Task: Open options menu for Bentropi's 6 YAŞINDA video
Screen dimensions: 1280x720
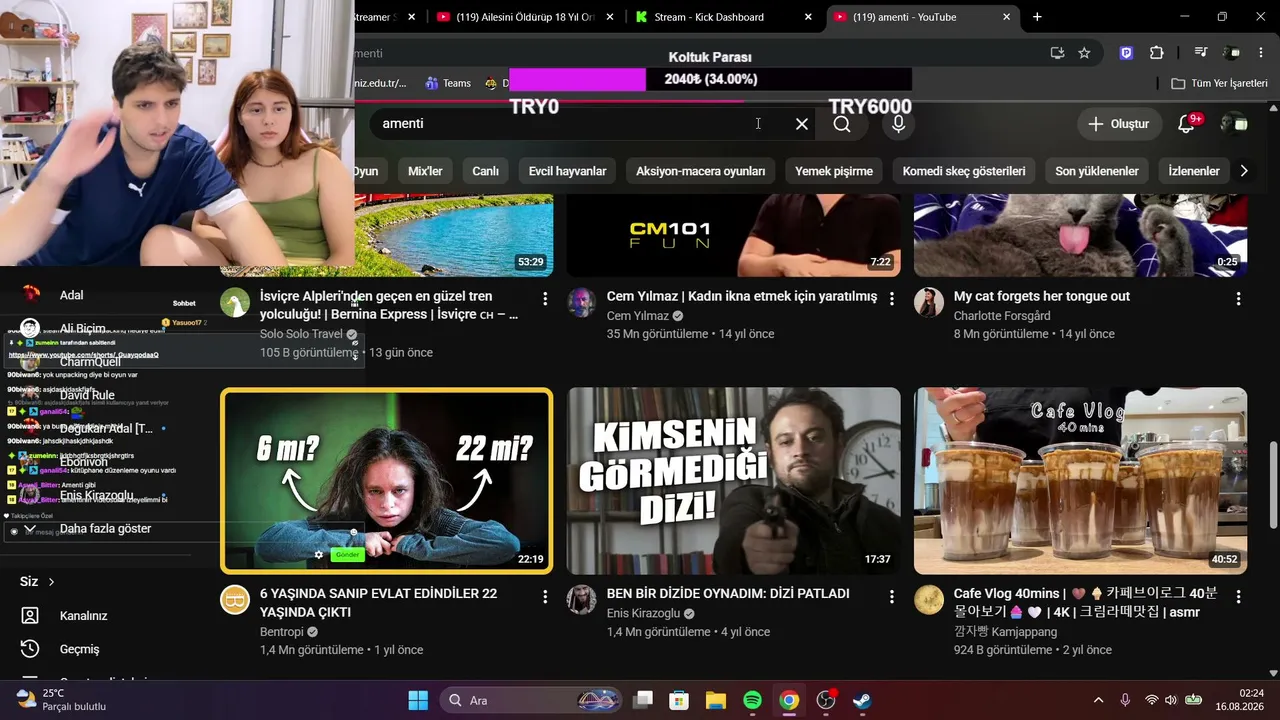Action: (545, 597)
